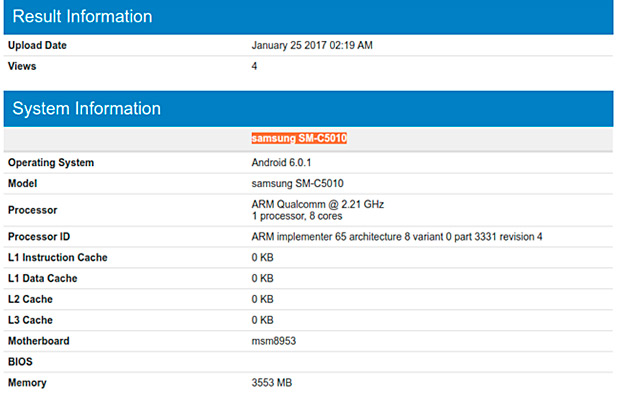Click the 1 processor, 8 cores text
Image resolution: width=620 pixels, height=400 pixels.
pyautogui.click(x=298, y=217)
